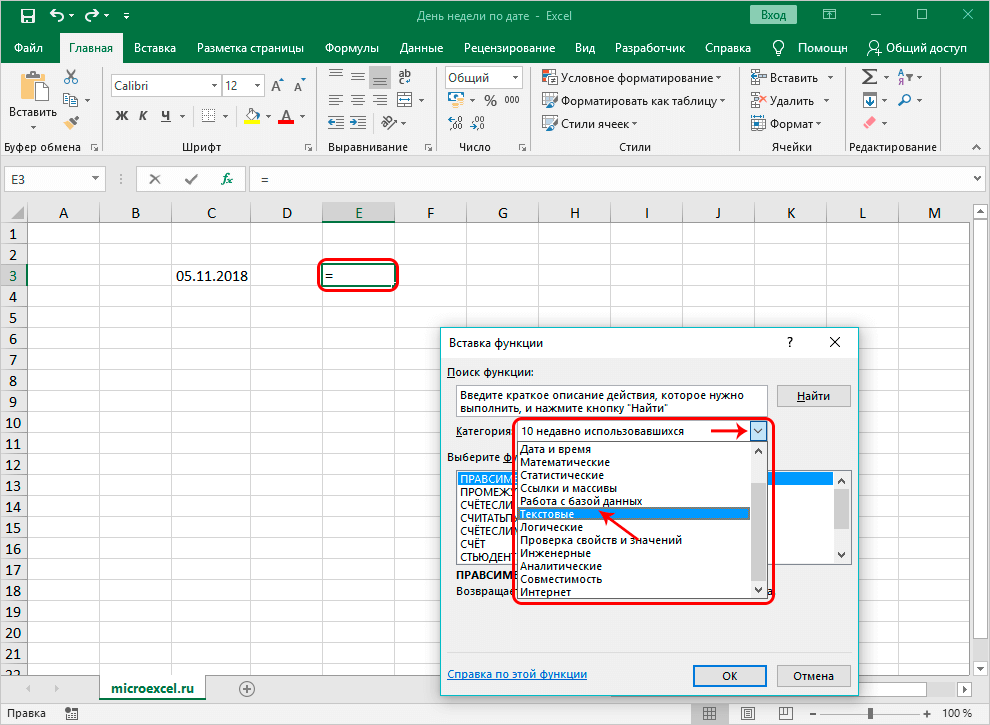Save the workbook with the floppy icon
This screenshot has width=990, height=725.
click(28, 16)
